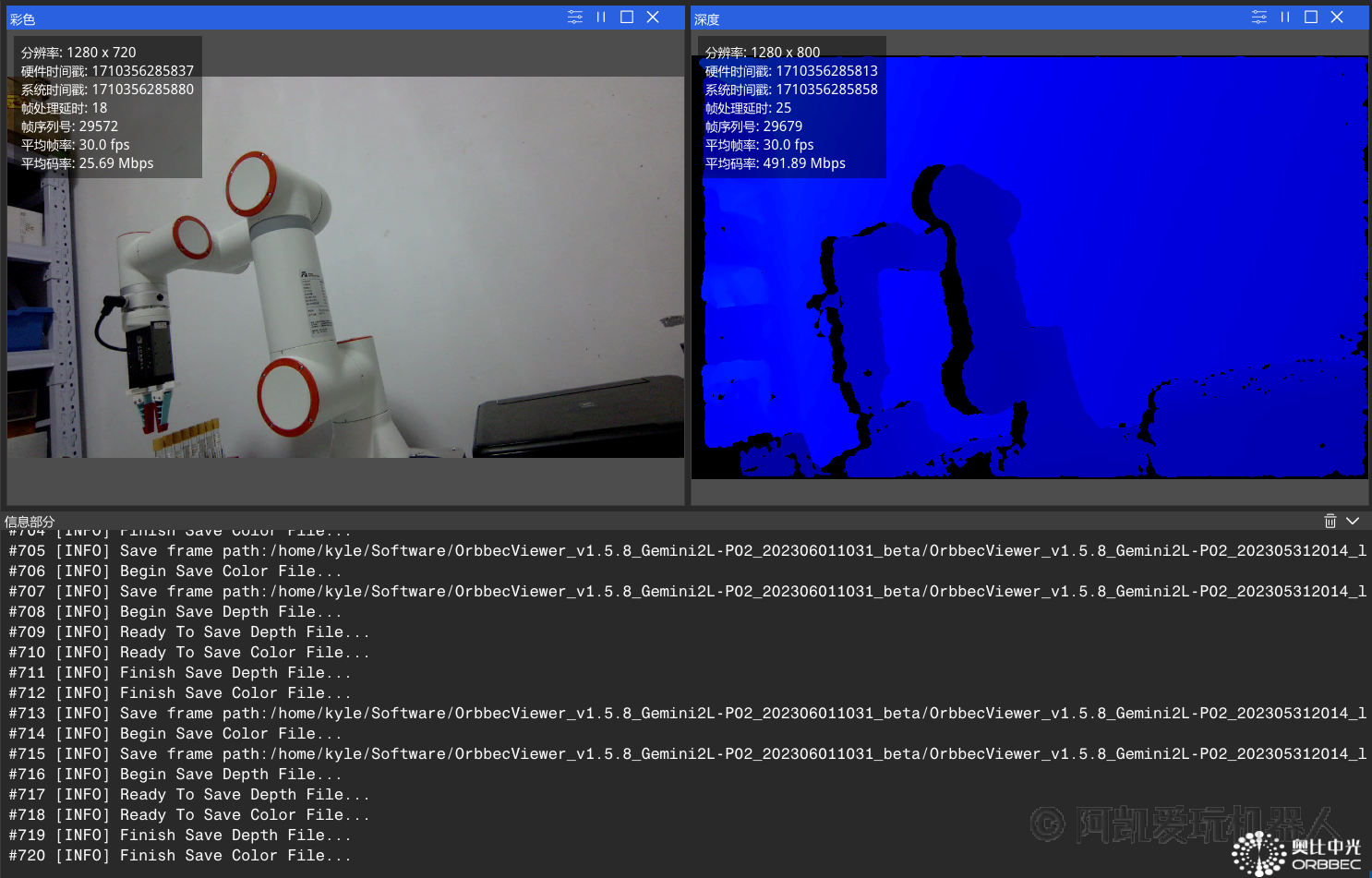Open settings sliders for the 深度 stream
The width and height of the screenshot is (1372, 878).
tap(1259, 18)
